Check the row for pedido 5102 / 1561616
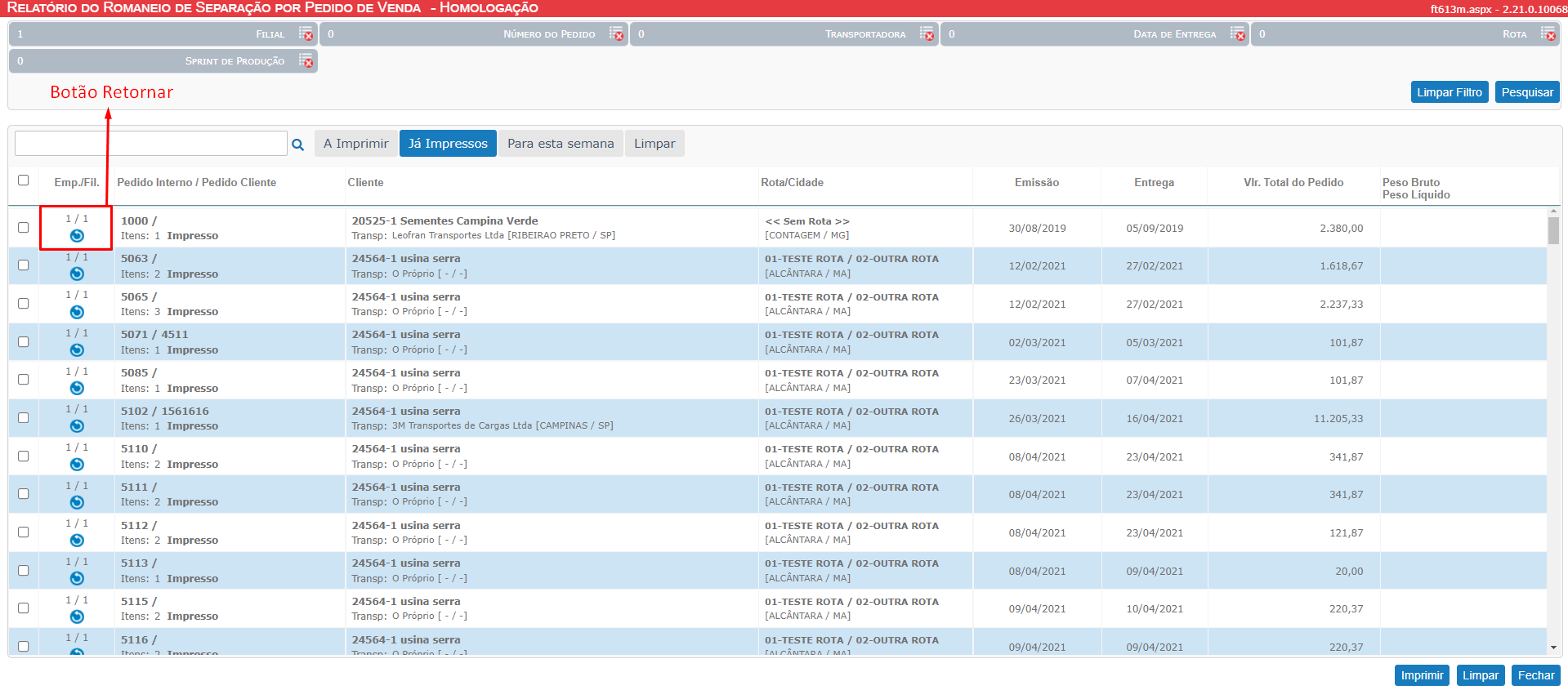 click(23, 417)
